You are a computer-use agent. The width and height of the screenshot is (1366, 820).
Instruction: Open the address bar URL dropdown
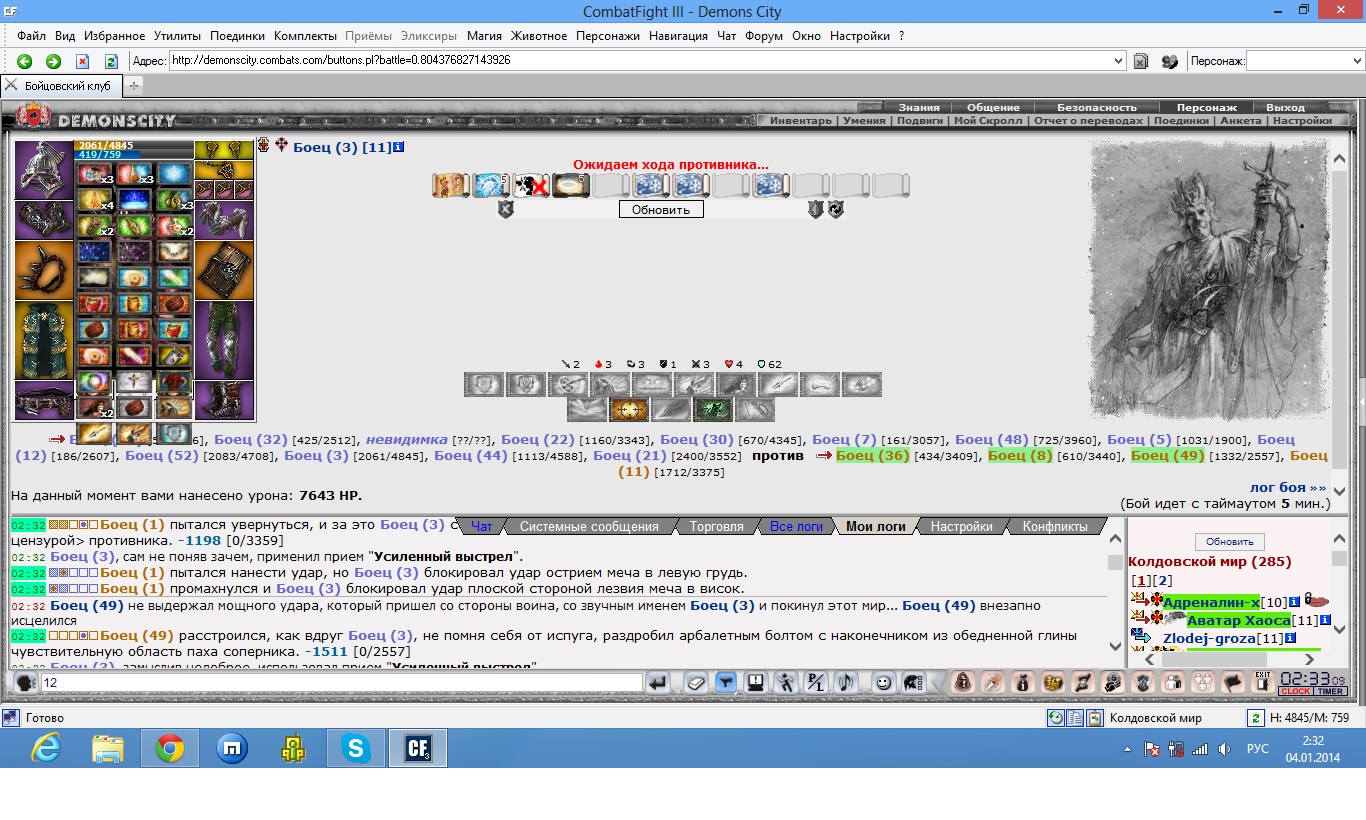pyautogui.click(x=1119, y=61)
